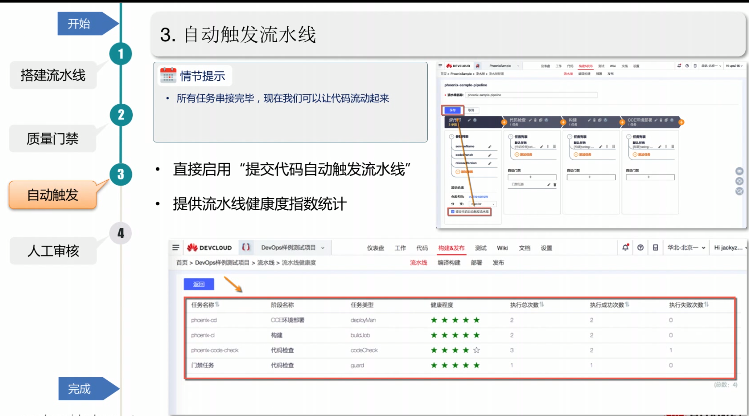Go to 首页 in the breadcrumb
The image size is (749, 416).
[182, 263]
